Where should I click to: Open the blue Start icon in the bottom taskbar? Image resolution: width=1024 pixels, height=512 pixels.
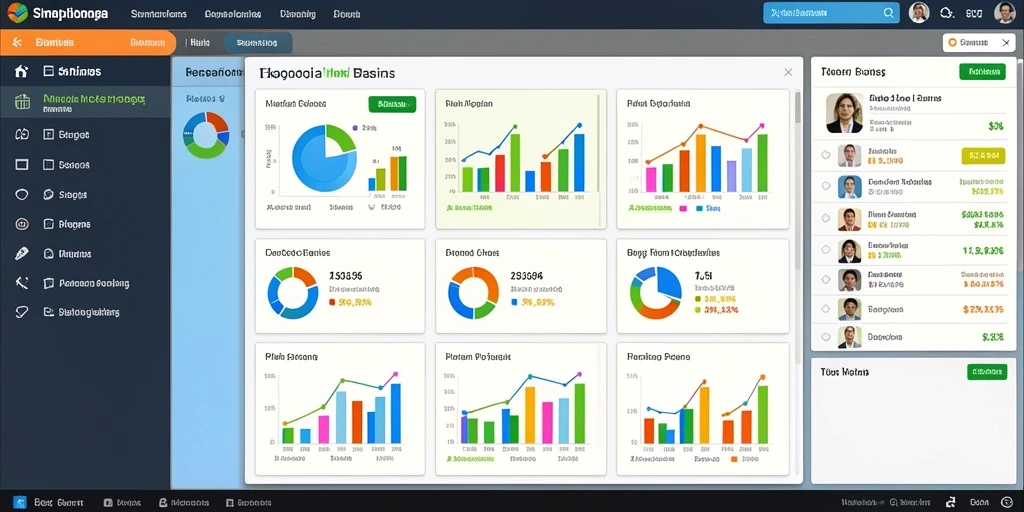(x=20, y=502)
